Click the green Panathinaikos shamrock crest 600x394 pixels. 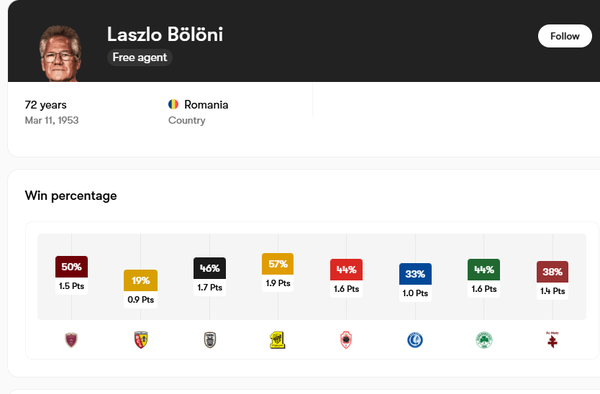coord(484,340)
